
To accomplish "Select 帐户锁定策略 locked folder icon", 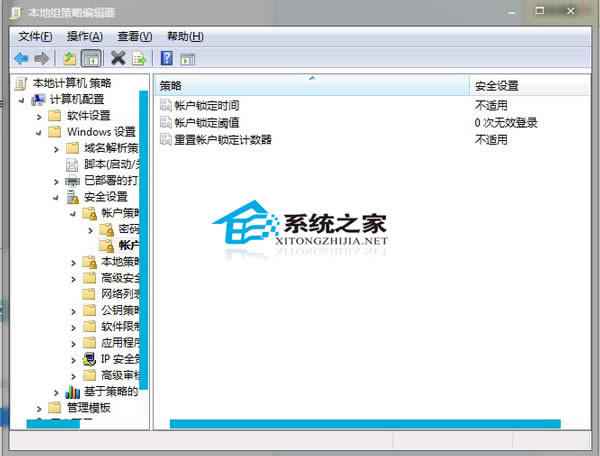I will [x=107, y=246].
